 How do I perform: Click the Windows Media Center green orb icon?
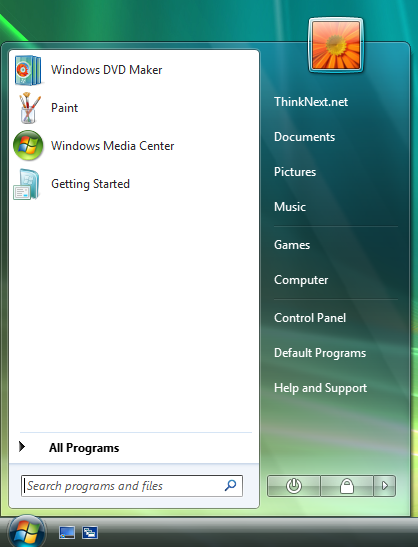tap(28, 145)
